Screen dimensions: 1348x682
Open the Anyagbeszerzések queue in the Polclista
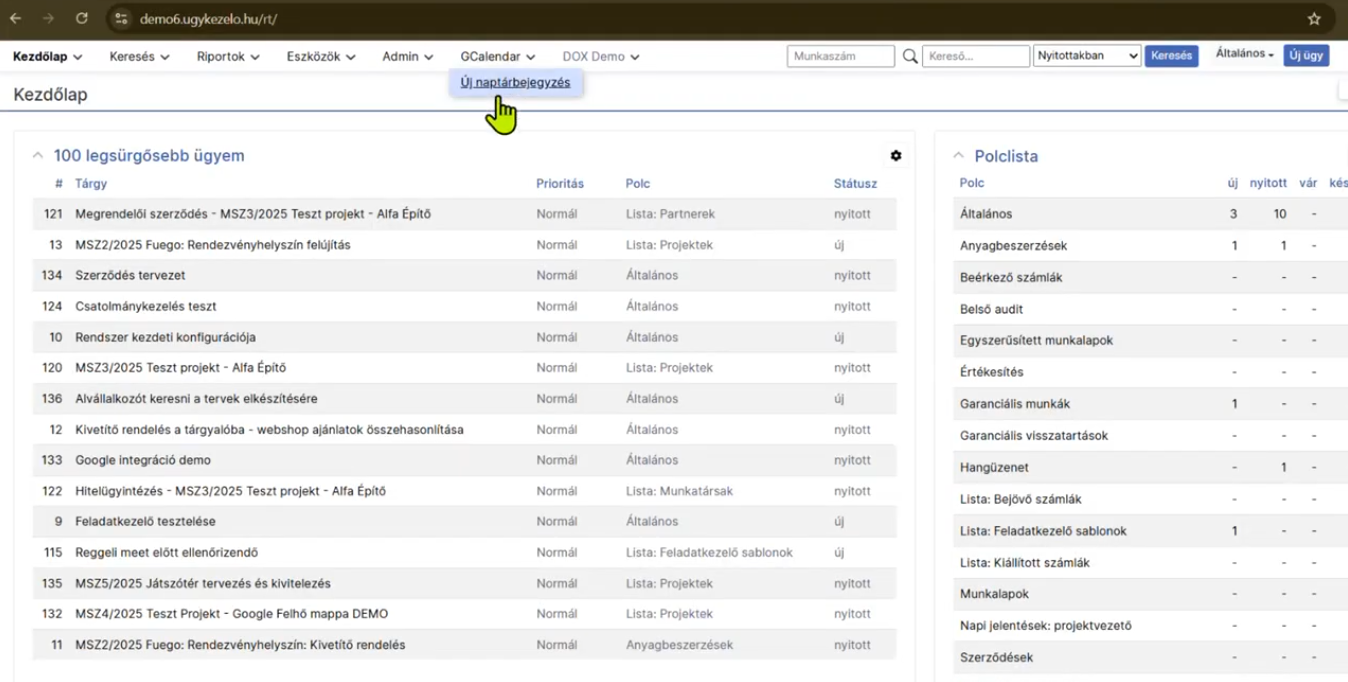[1013, 246]
